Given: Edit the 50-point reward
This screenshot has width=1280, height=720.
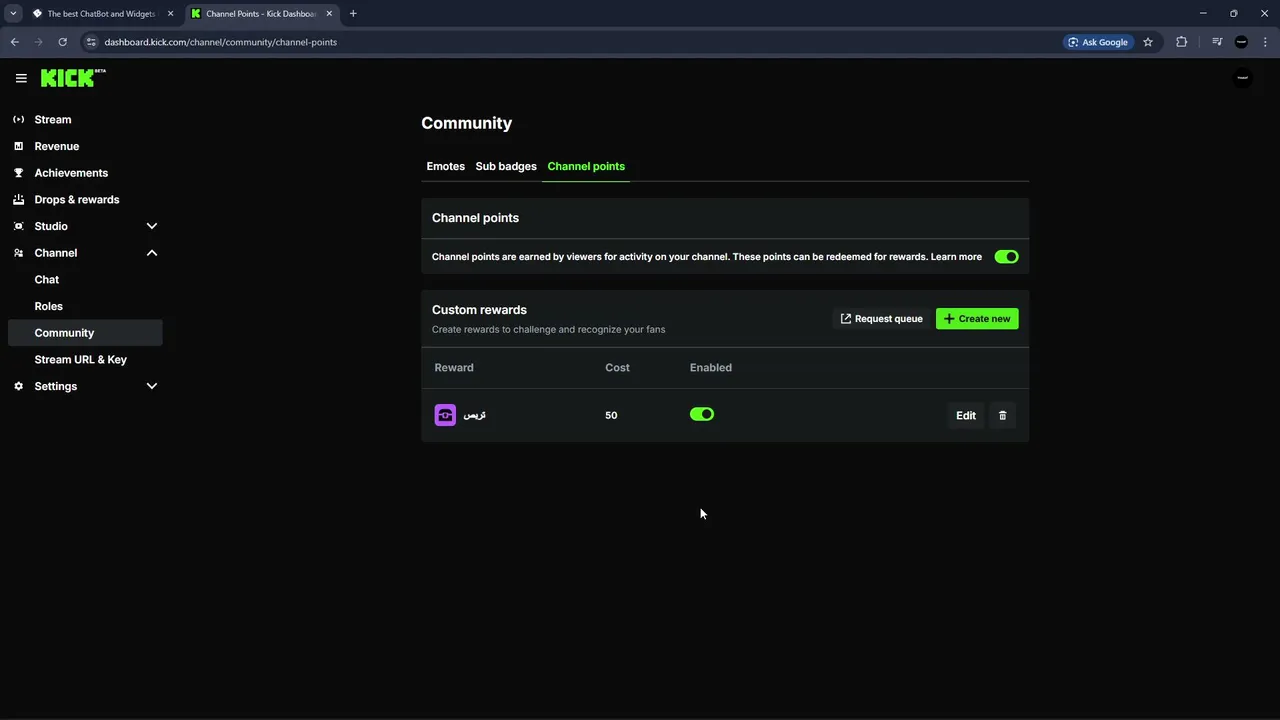Looking at the screenshot, I should tap(966, 415).
